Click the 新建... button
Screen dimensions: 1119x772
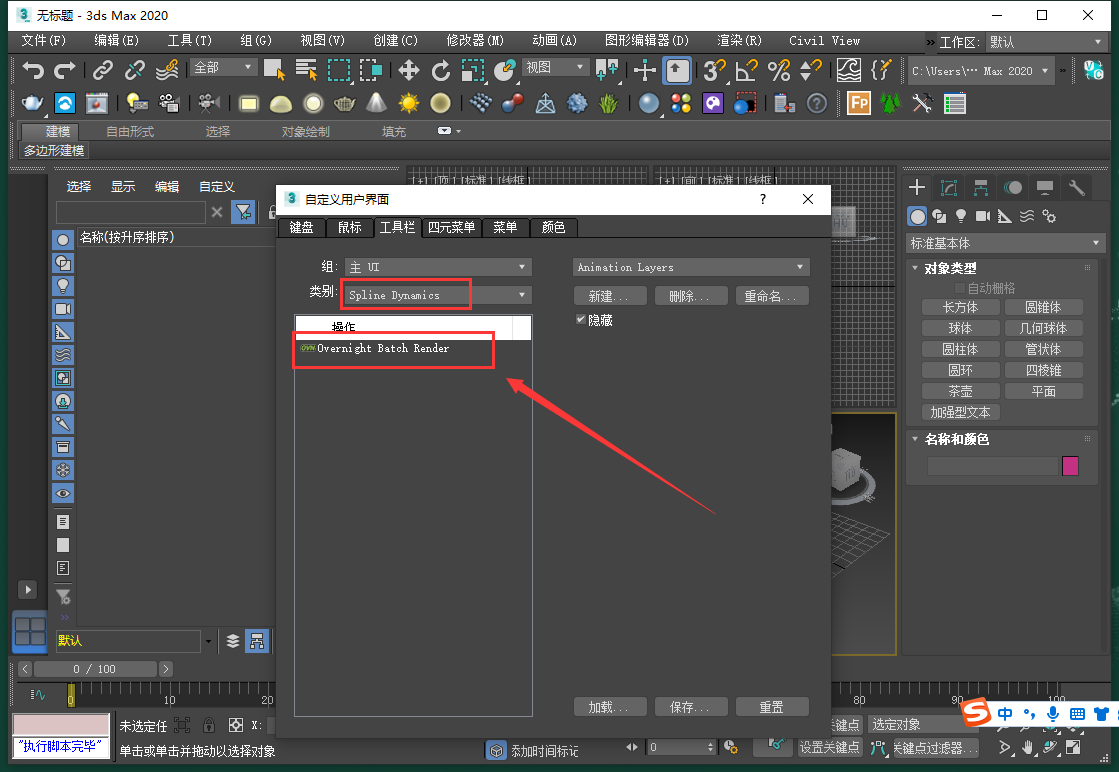point(609,296)
